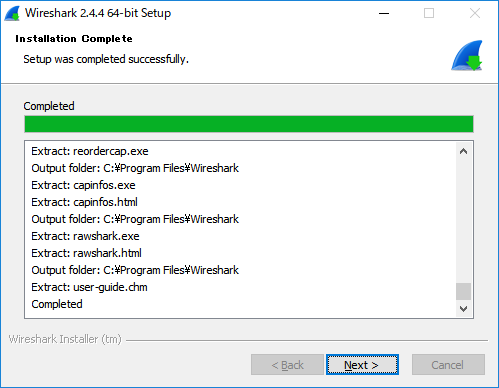Select the 'Extract: reordercap.exe' log line
Image resolution: width=499 pixels, height=388 pixels.
(90, 151)
